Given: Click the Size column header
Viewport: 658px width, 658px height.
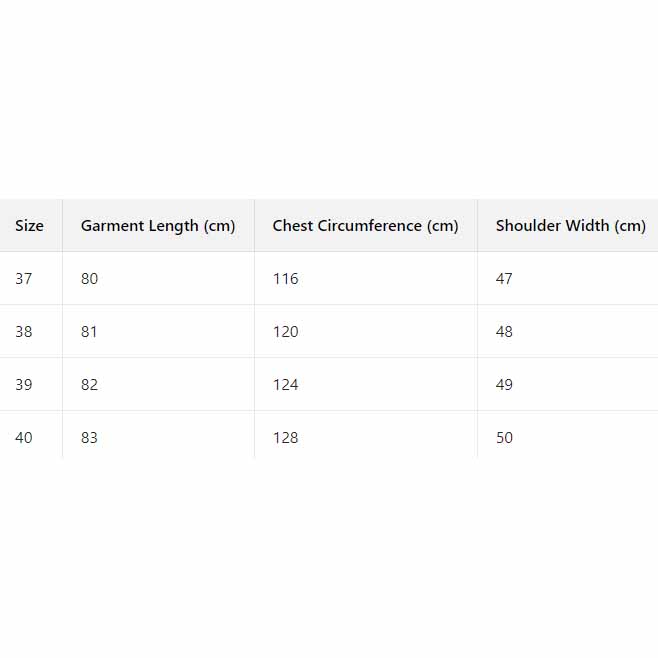Looking at the screenshot, I should coord(29,226).
